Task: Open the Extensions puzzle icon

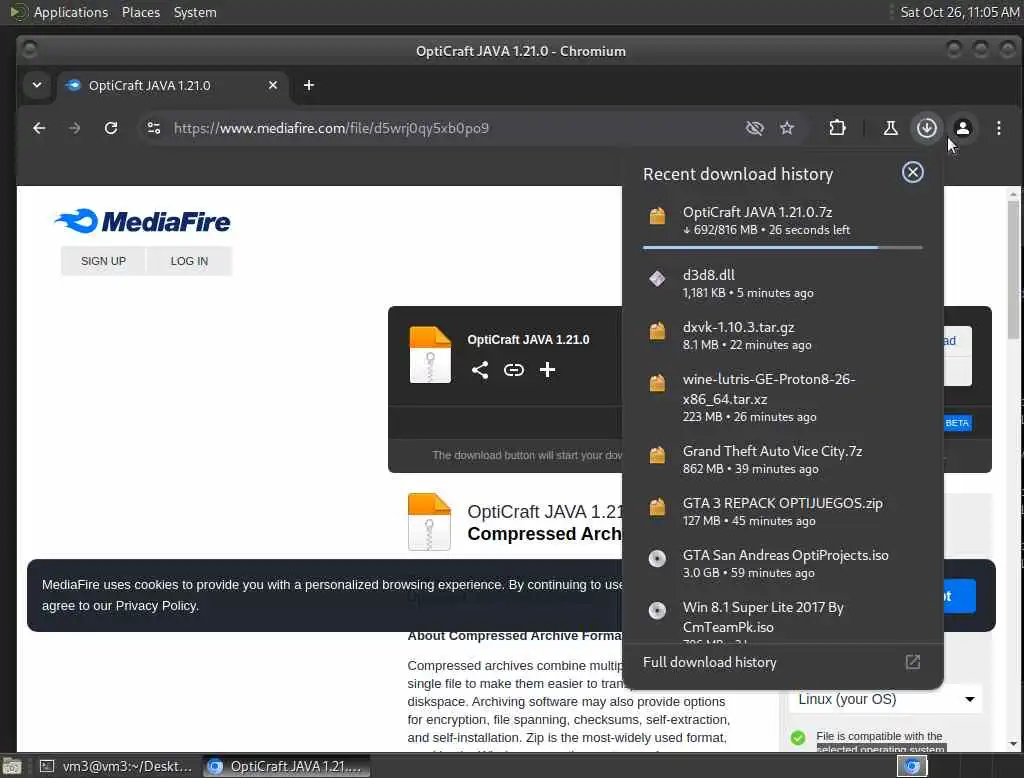Action: click(x=837, y=128)
